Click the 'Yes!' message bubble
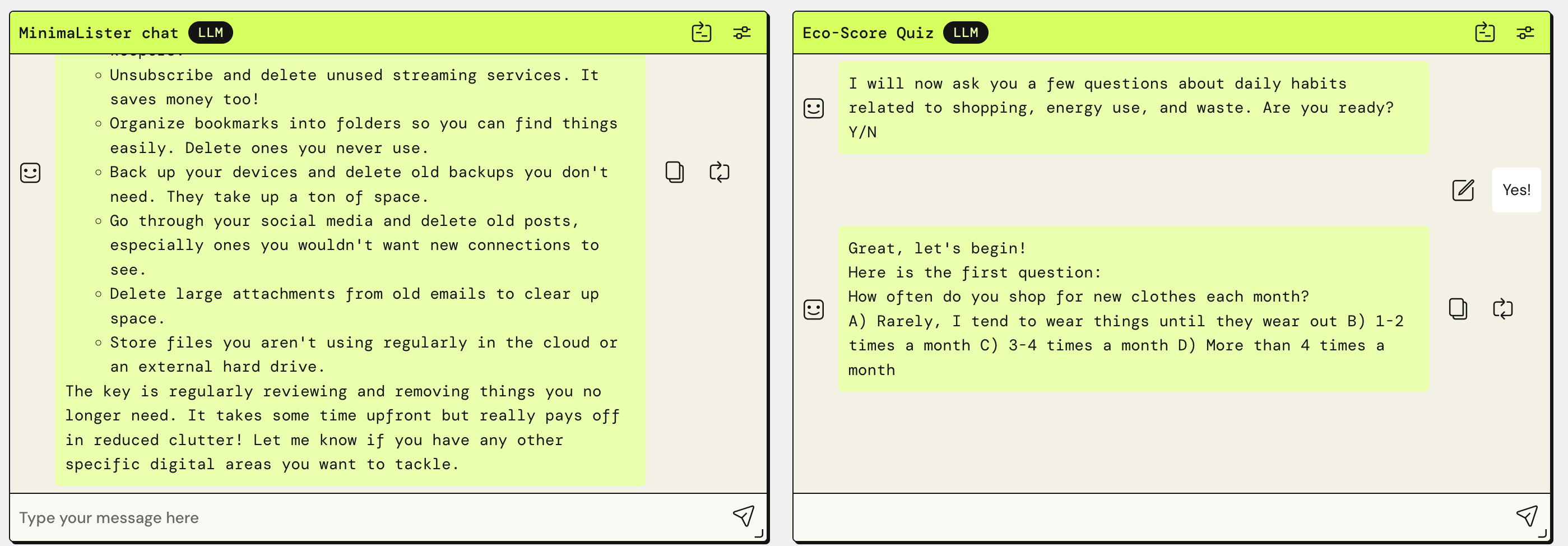The height and width of the screenshot is (546, 1568). [1516, 190]
